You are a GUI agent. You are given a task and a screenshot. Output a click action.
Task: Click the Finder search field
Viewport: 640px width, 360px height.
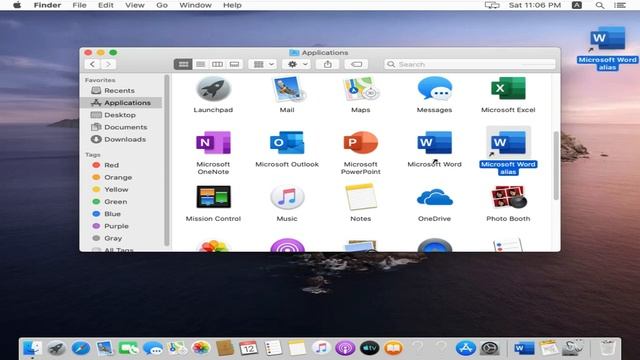point(470,64)
